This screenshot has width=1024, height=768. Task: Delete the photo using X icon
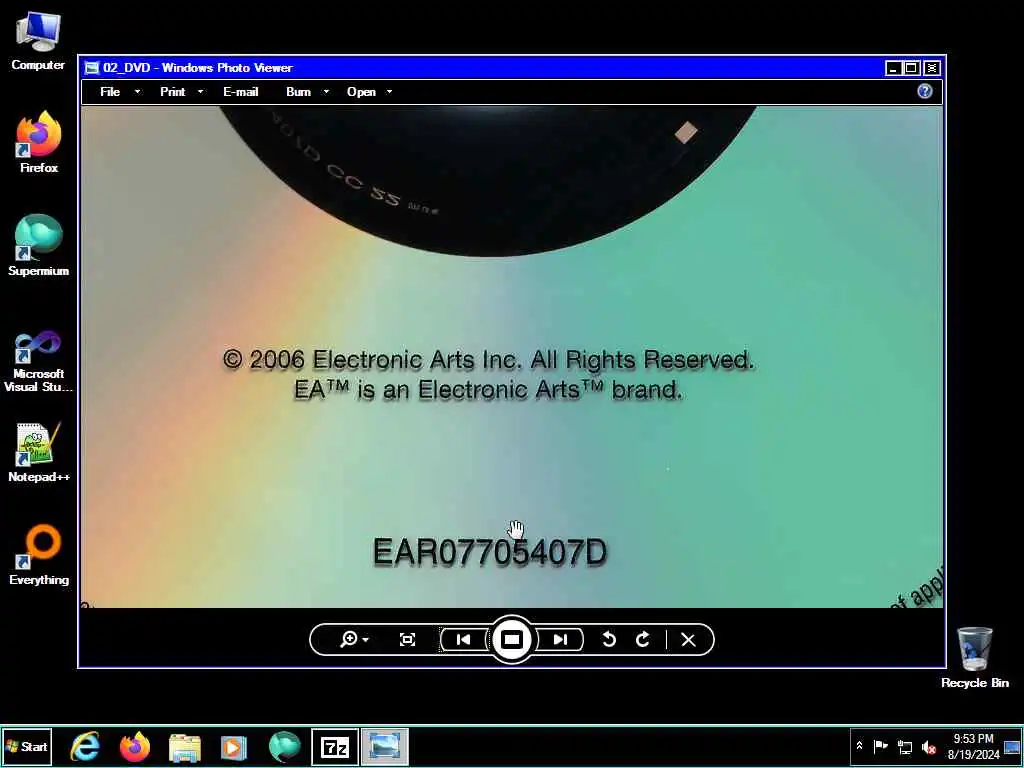688,640
